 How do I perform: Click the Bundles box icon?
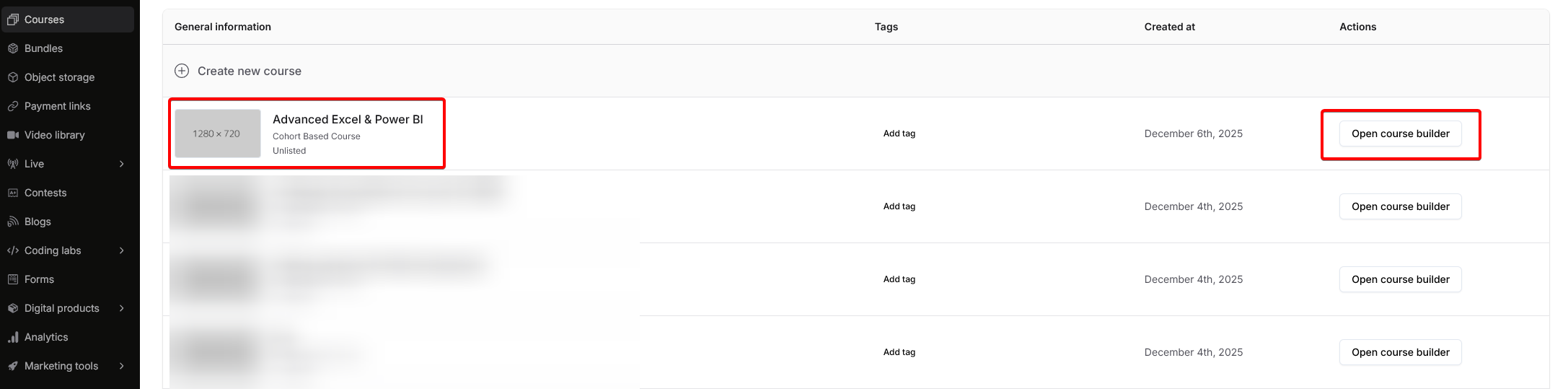coord(12,48)
